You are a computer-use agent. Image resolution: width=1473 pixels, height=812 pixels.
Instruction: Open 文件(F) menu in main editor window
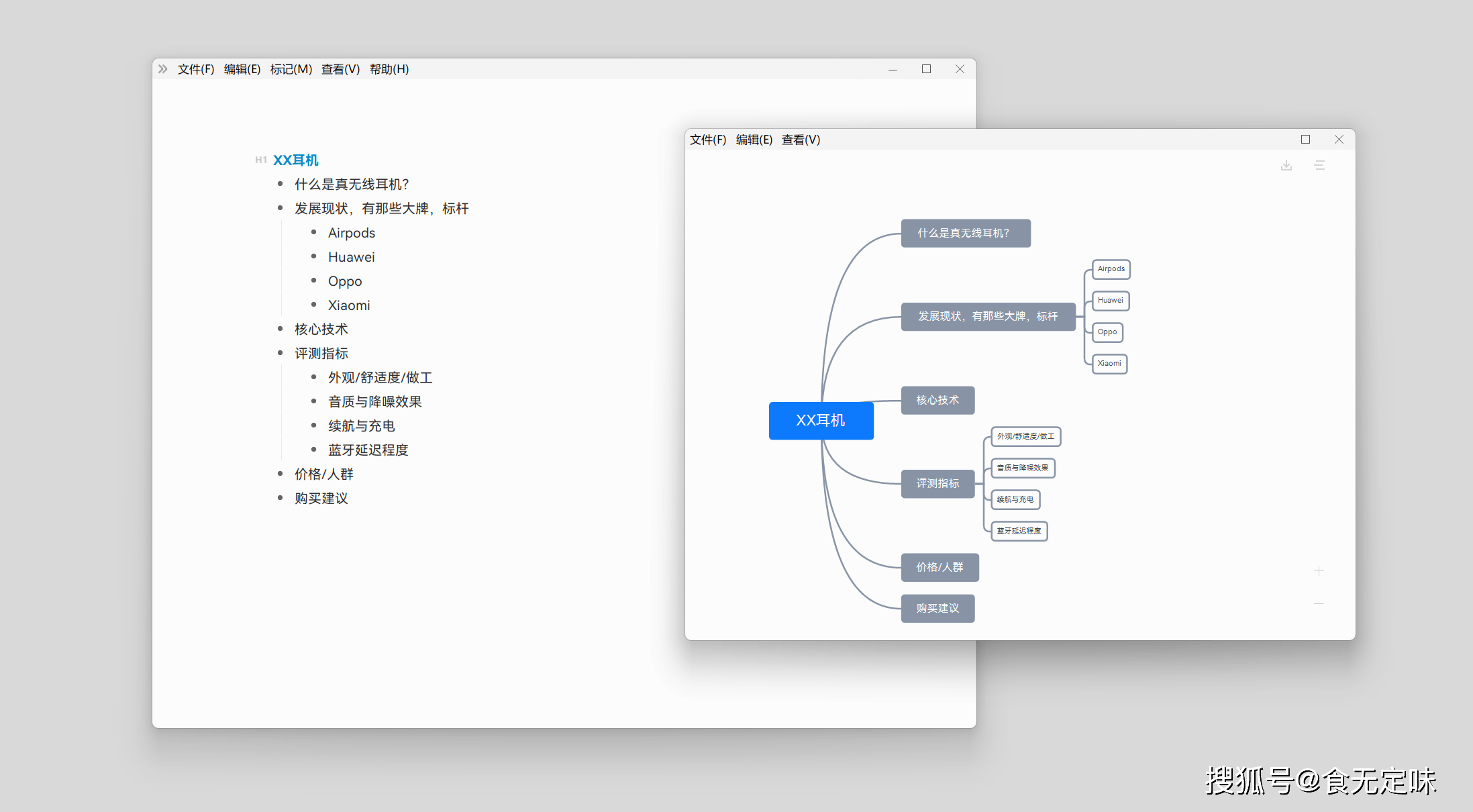coord(196,69)
